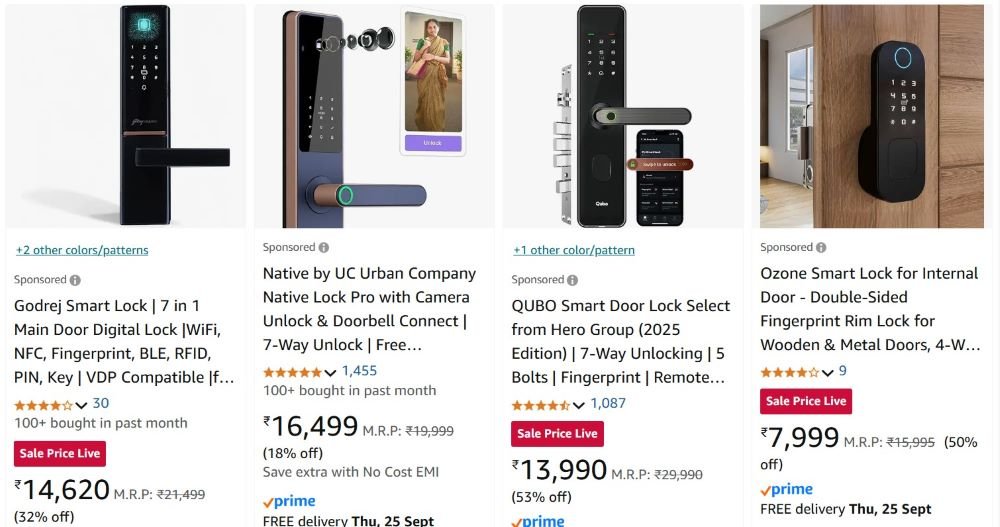Open '+1 other color/pattern' for QUBO lock
This screenshot has width=1000, height=527.
pos(574,250)
